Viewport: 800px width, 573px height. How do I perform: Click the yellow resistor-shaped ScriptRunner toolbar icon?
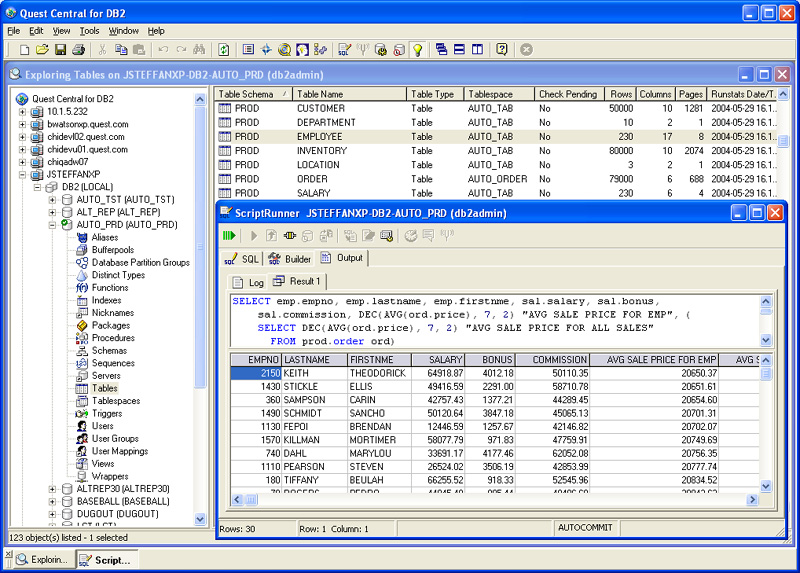point(289,235)
